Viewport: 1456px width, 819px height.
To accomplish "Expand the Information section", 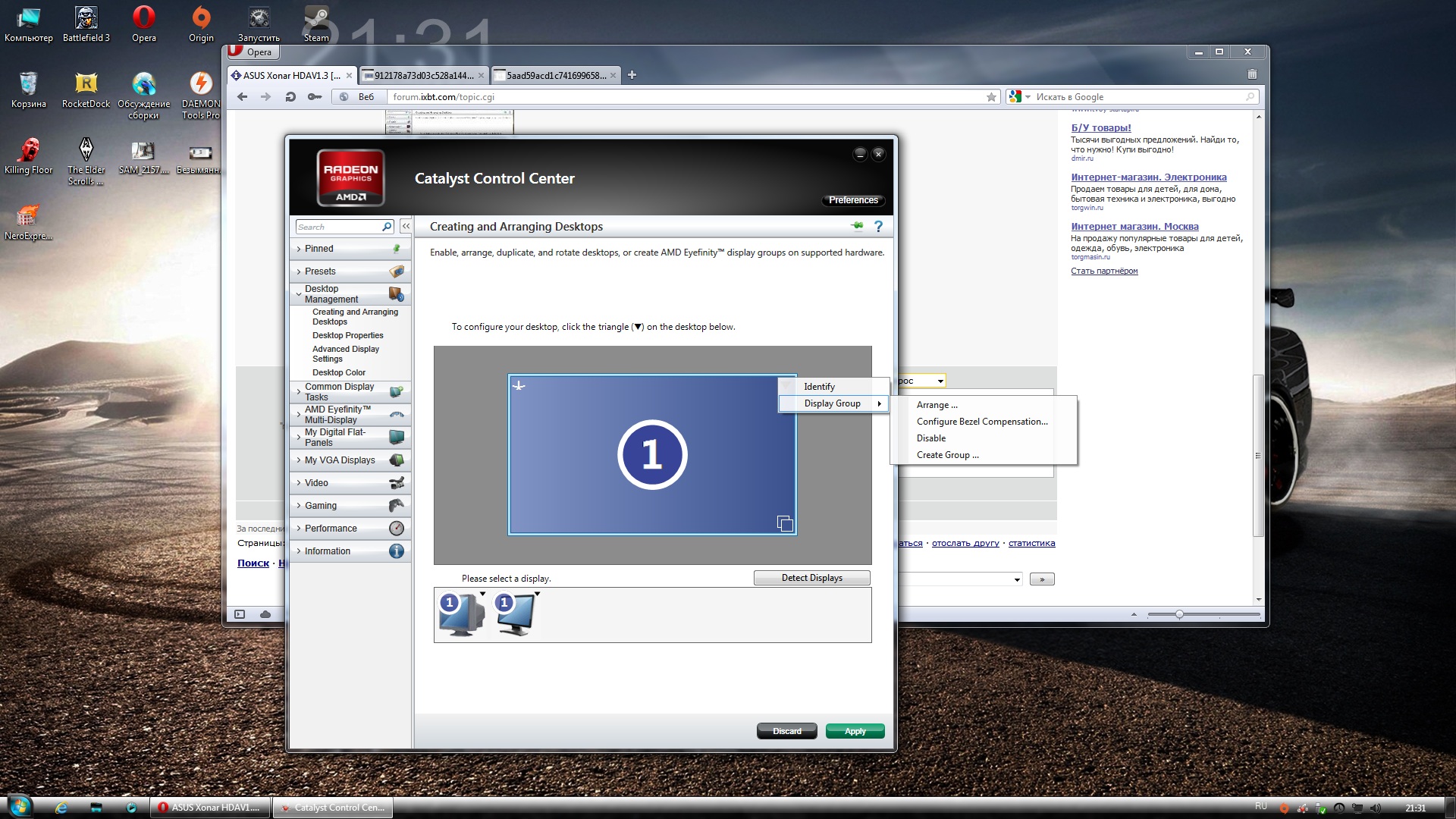I will pos(350,551).
